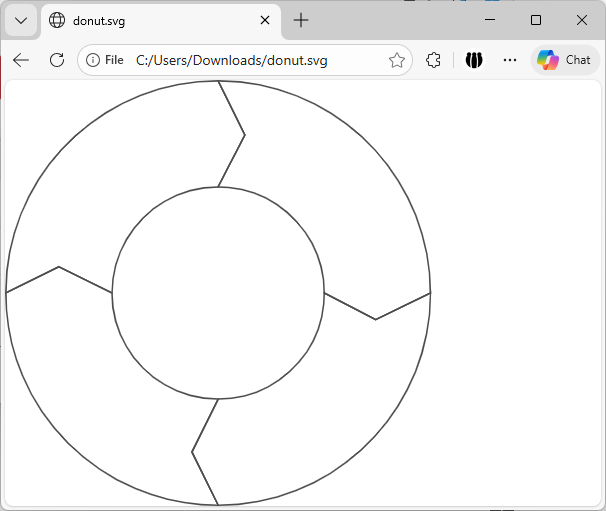Go back with the arrow button
The height and width of the screenshot is (511, 606).
(21, 60)
